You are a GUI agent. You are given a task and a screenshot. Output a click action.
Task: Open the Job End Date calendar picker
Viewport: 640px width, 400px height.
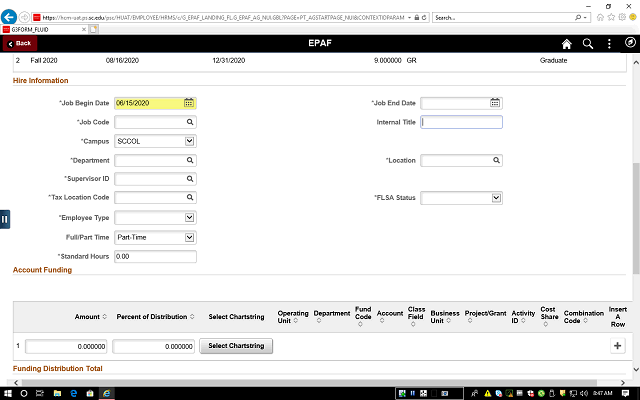[x=495, y=103]
